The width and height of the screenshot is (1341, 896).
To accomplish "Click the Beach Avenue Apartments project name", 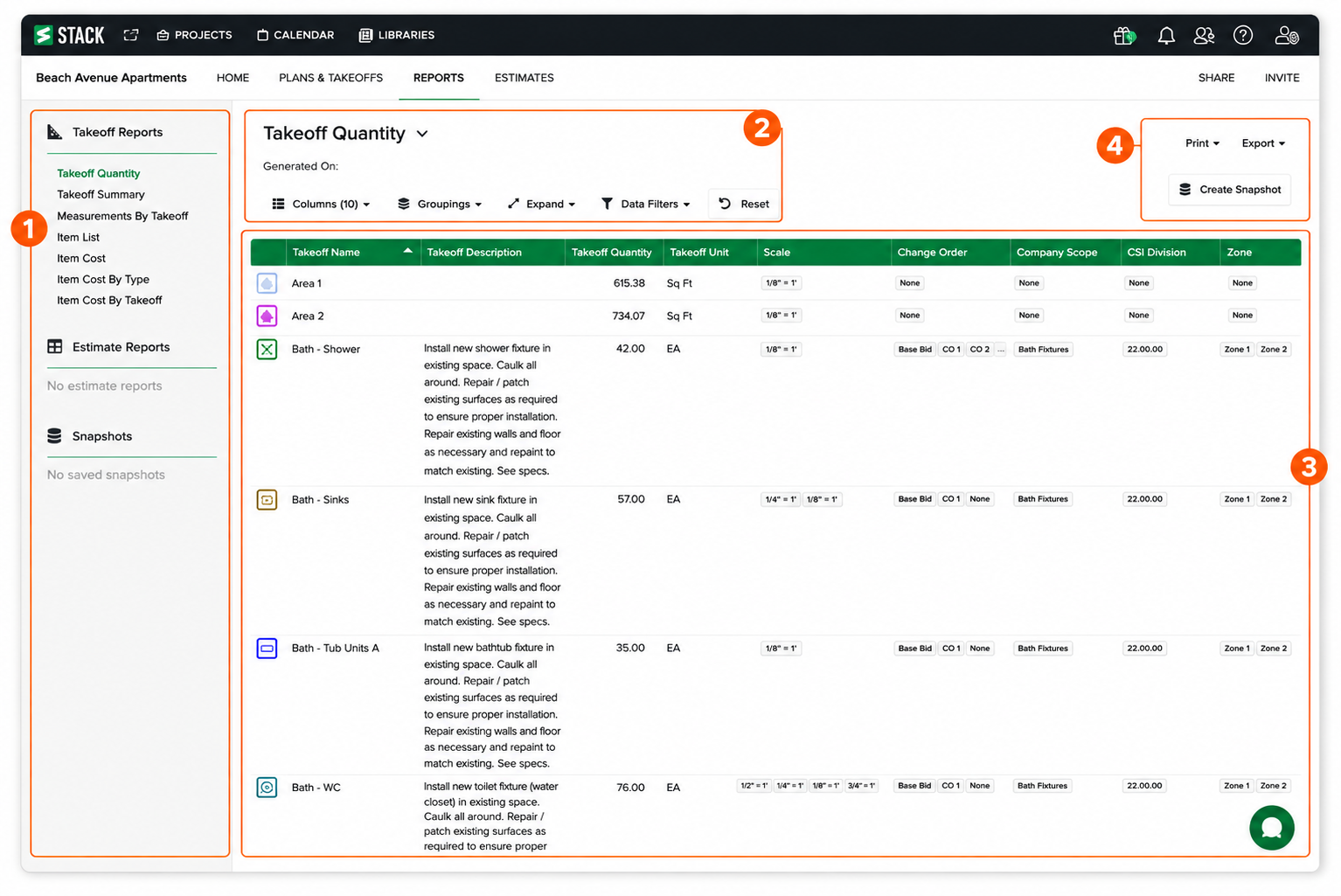I will [x=111, y=78].
